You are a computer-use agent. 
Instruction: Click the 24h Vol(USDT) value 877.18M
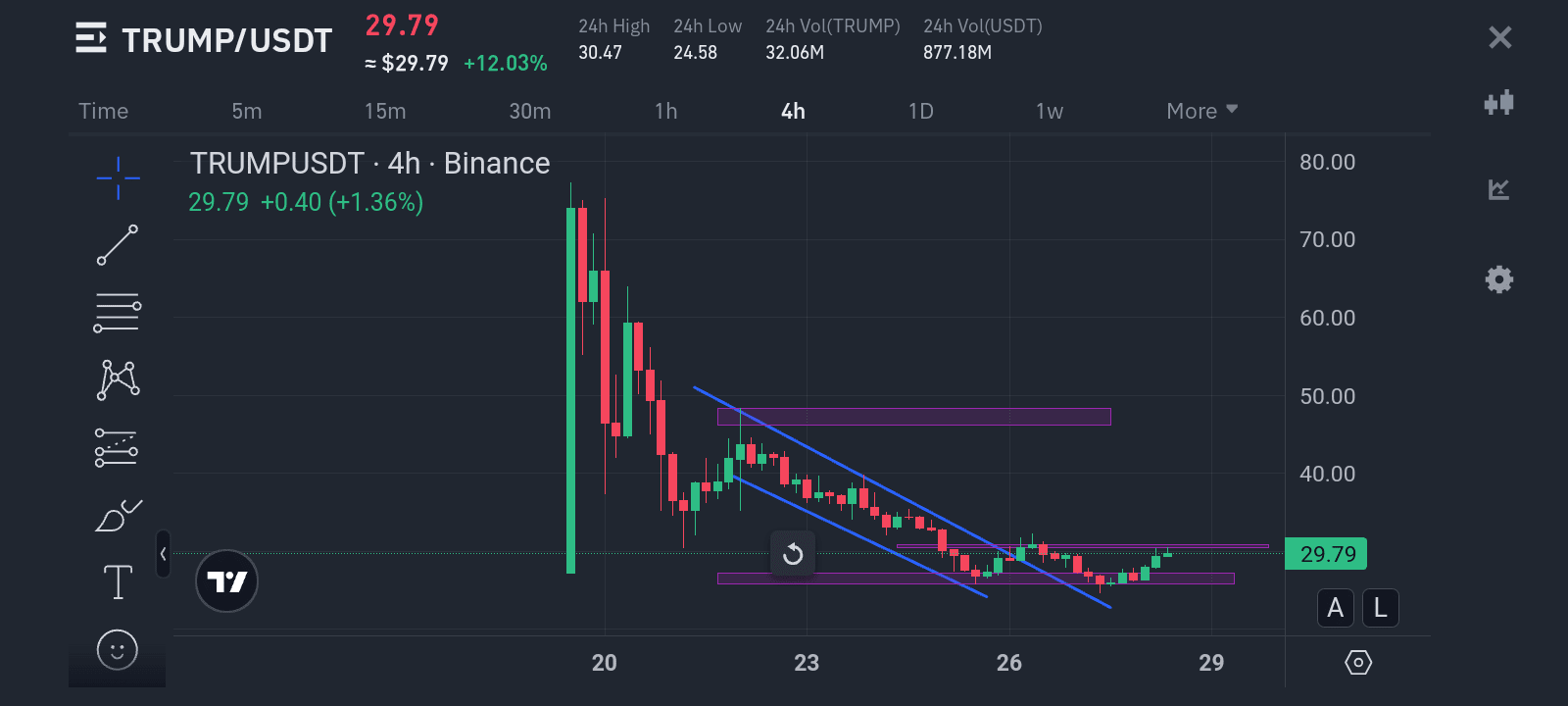tap(957, 53)
